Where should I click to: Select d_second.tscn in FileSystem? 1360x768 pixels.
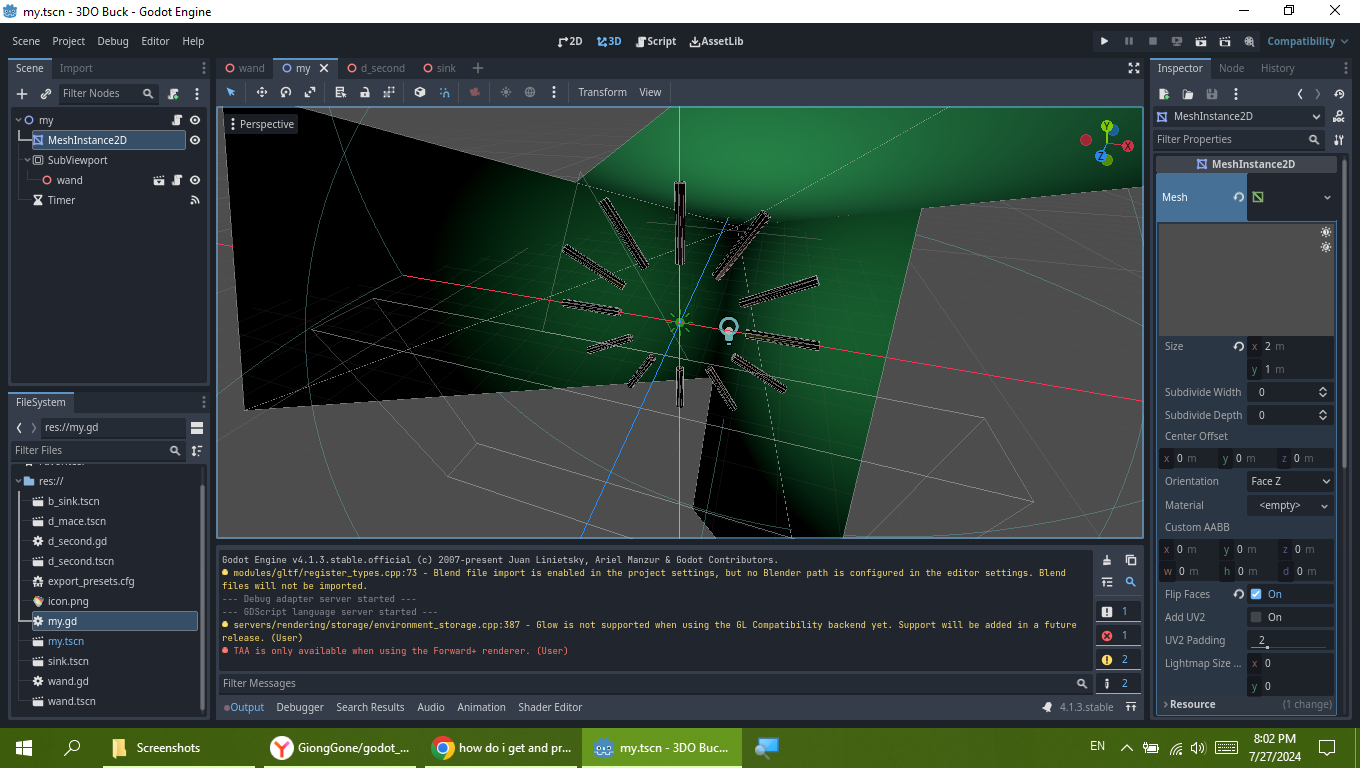(81, 561)
